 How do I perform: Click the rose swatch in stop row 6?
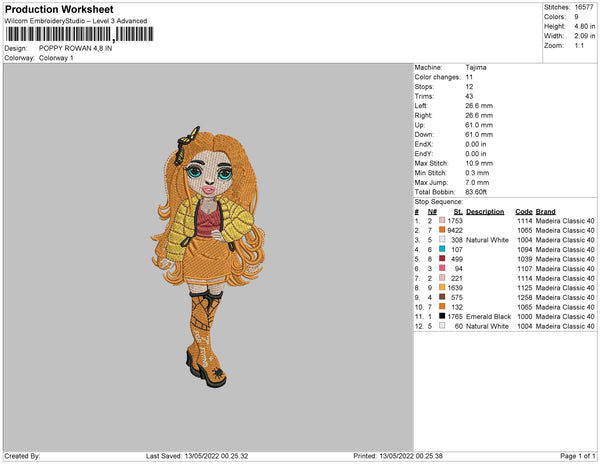pyautogui.click(x=442, y=268)
